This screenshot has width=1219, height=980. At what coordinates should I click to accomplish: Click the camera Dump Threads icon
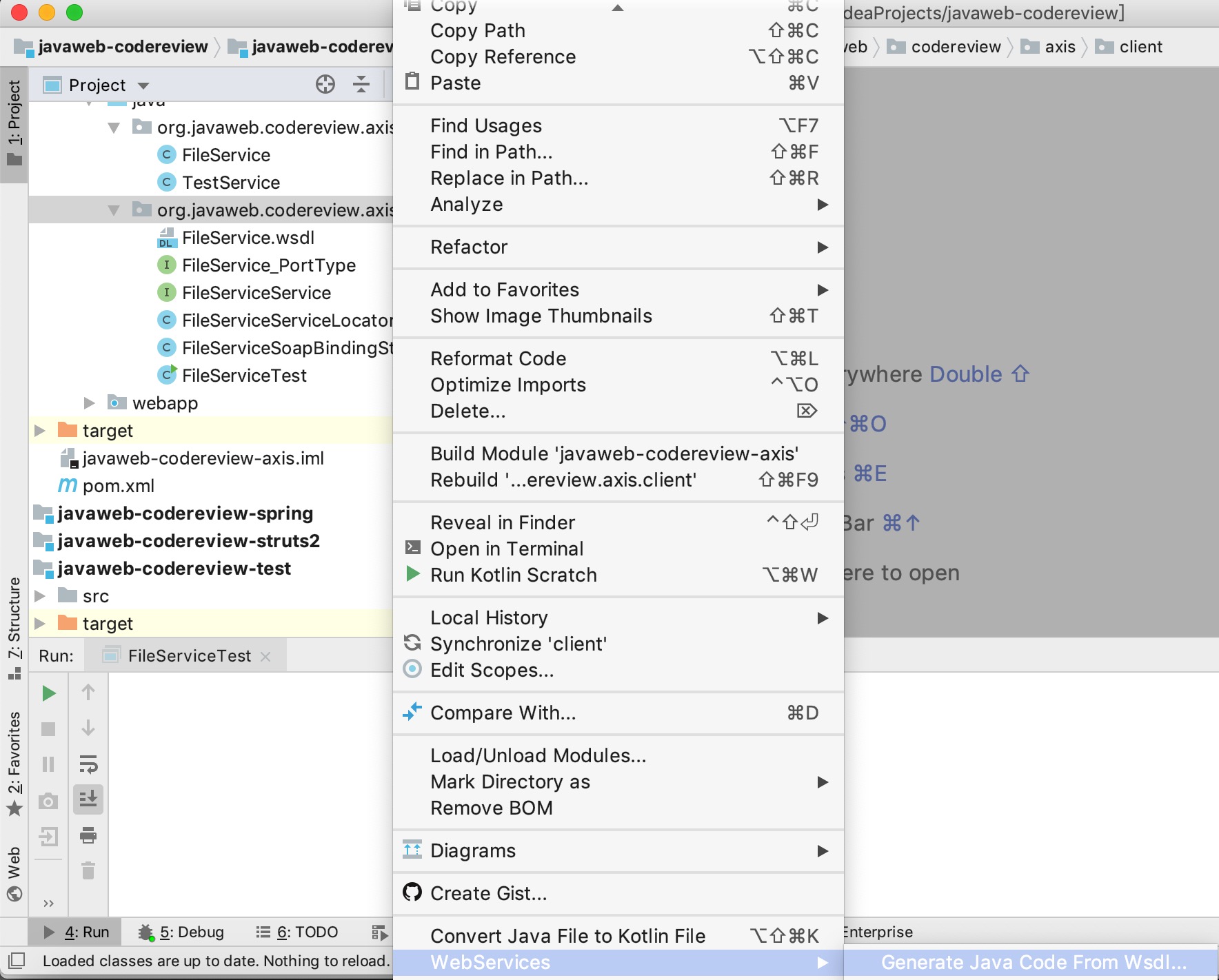[48, 801]
